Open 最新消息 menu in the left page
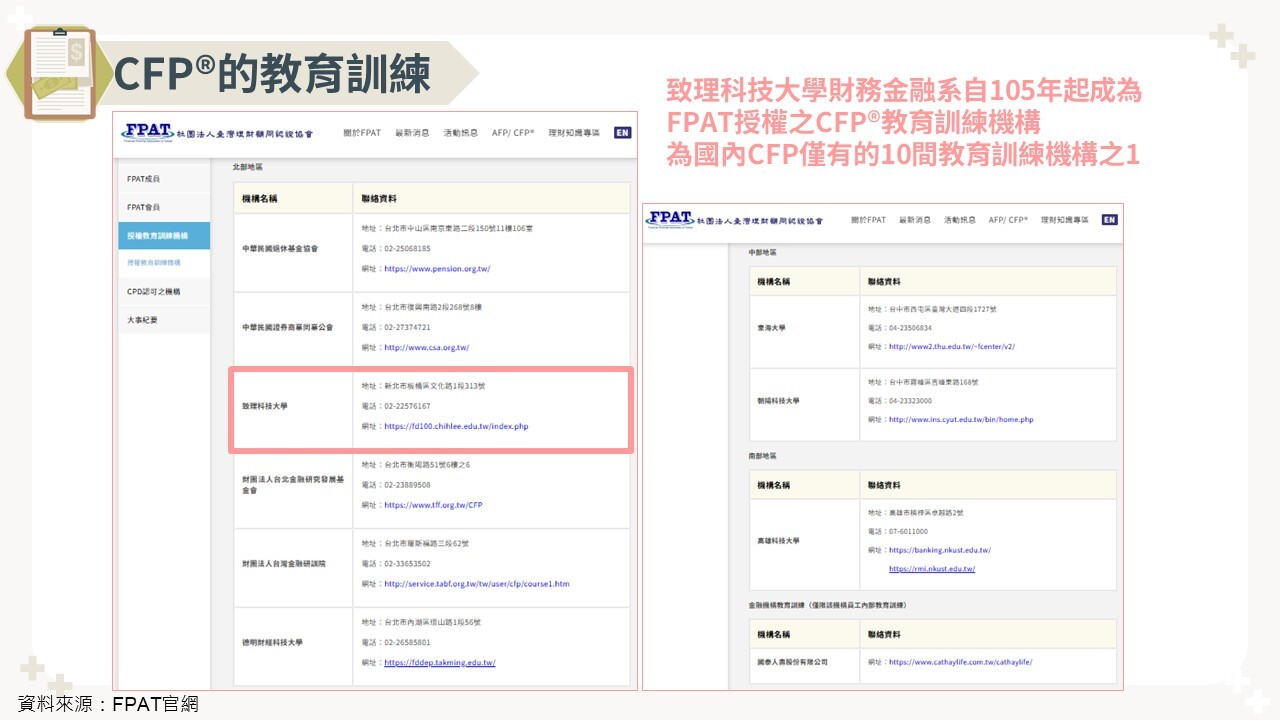 [x=412, y=133]
